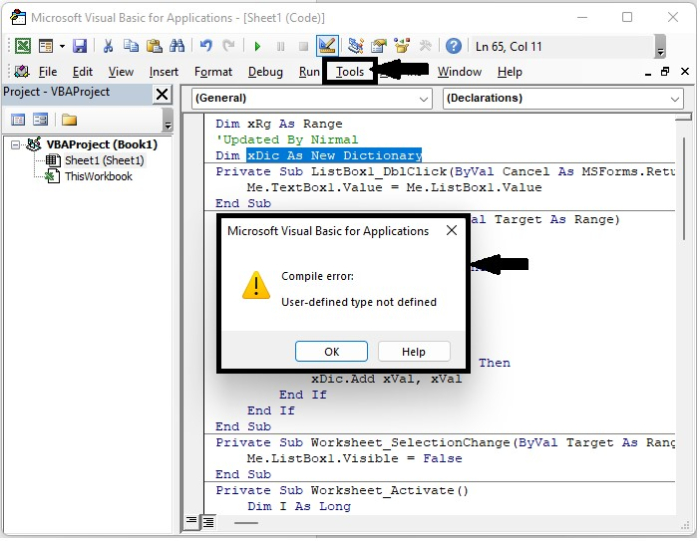
Task: Click the 'Me.ListBox1.Visible = False' line
Action: point(354,458)
